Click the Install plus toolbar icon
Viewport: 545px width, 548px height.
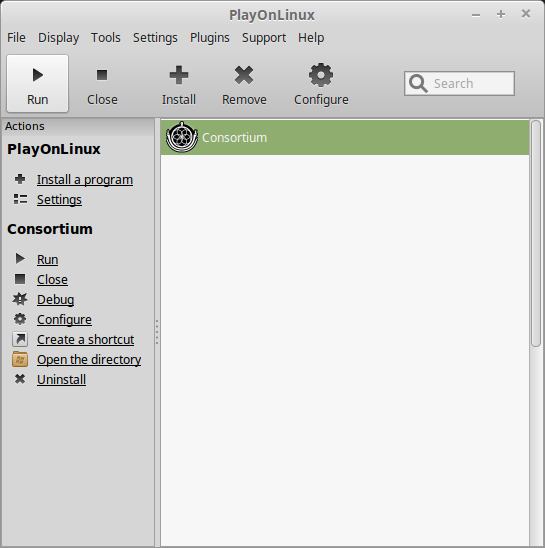click(179, 75)
